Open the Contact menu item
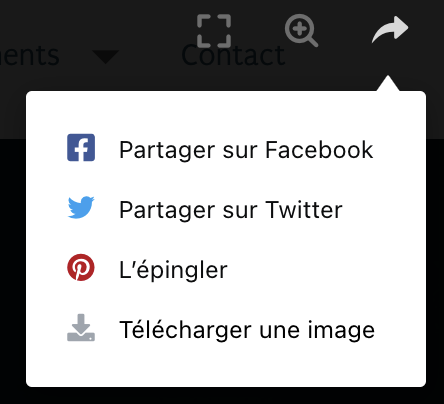 point(233,55)
